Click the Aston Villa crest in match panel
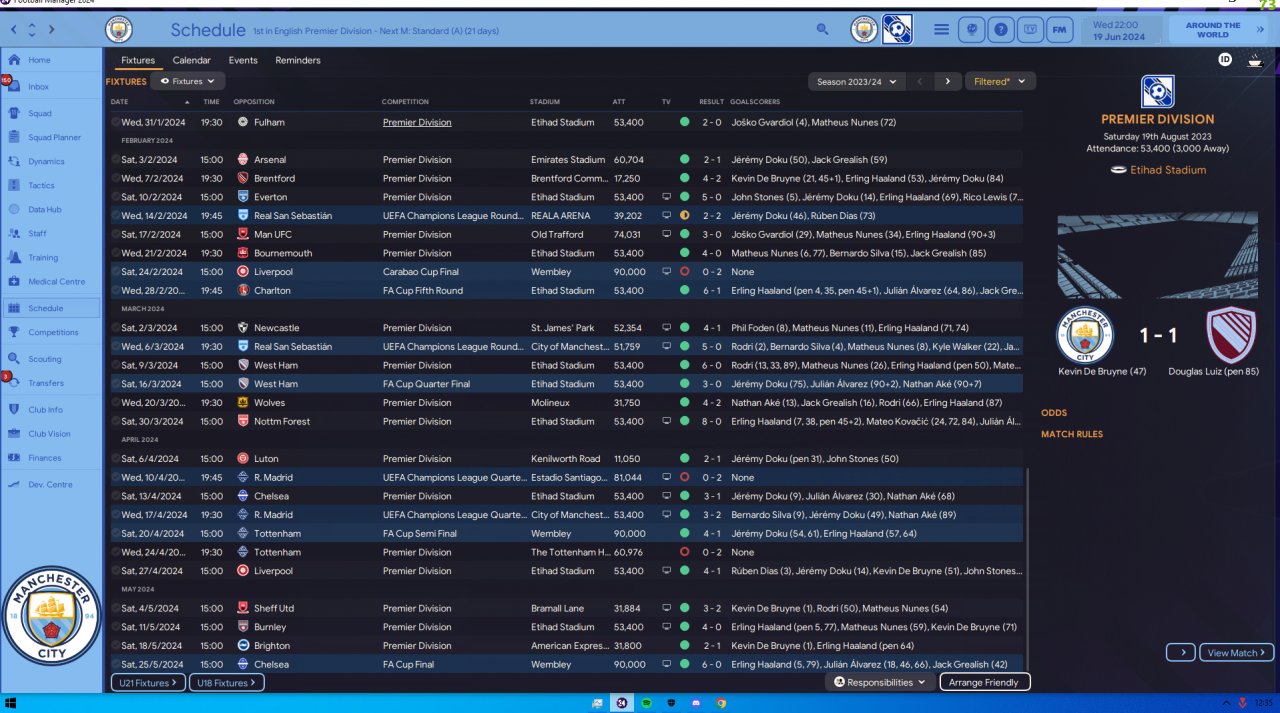Image resolution: width=1280 pixels, height=713 pixels. pyautogui.click(x=1231, y=335)
